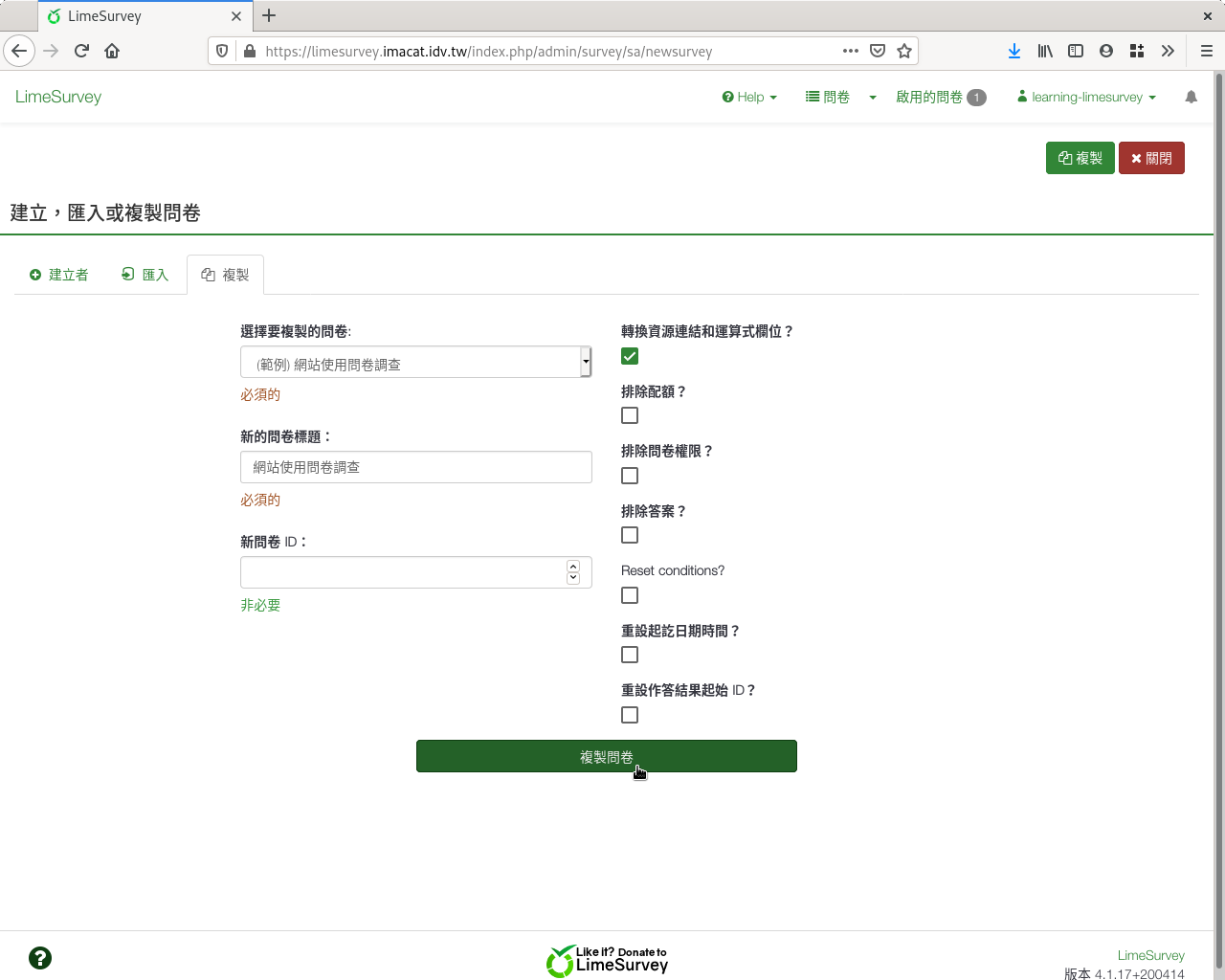Open the learning-limesurvey user menu
This screenshot has width=1225, height=980.
pos(1086,97)
